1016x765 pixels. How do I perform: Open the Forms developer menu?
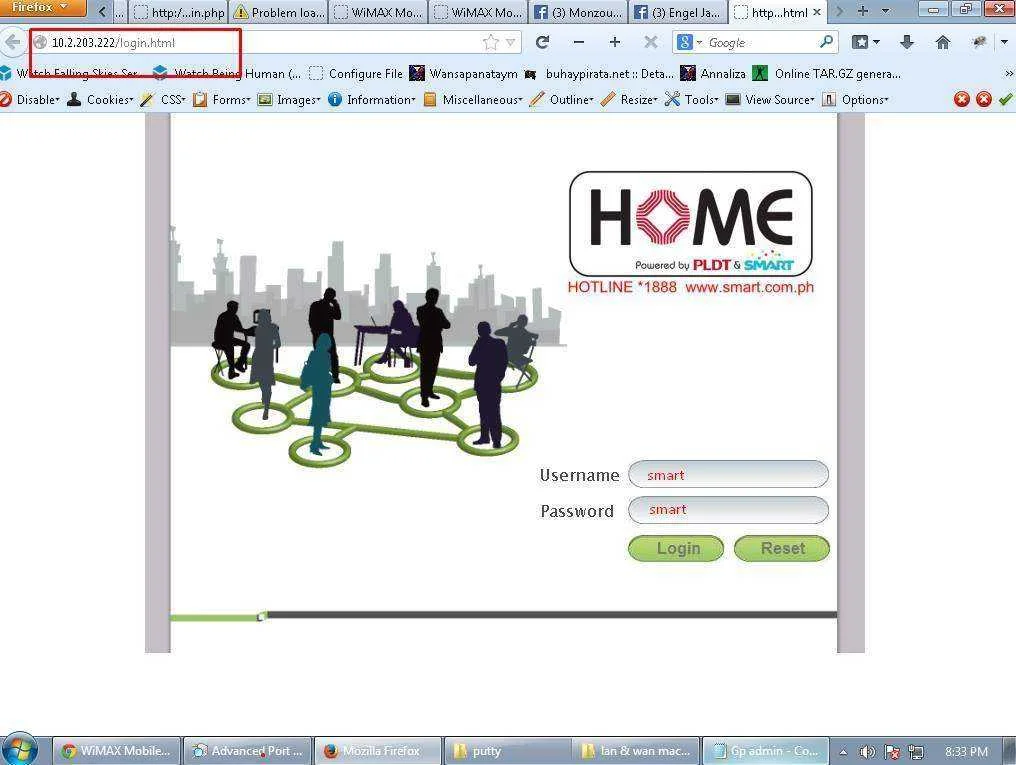222,100
